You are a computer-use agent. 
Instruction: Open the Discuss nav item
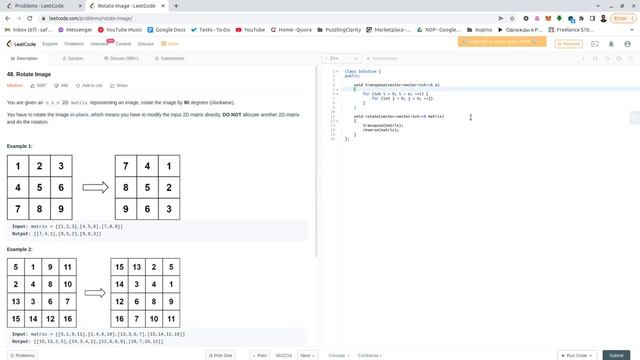pos(145,44)
